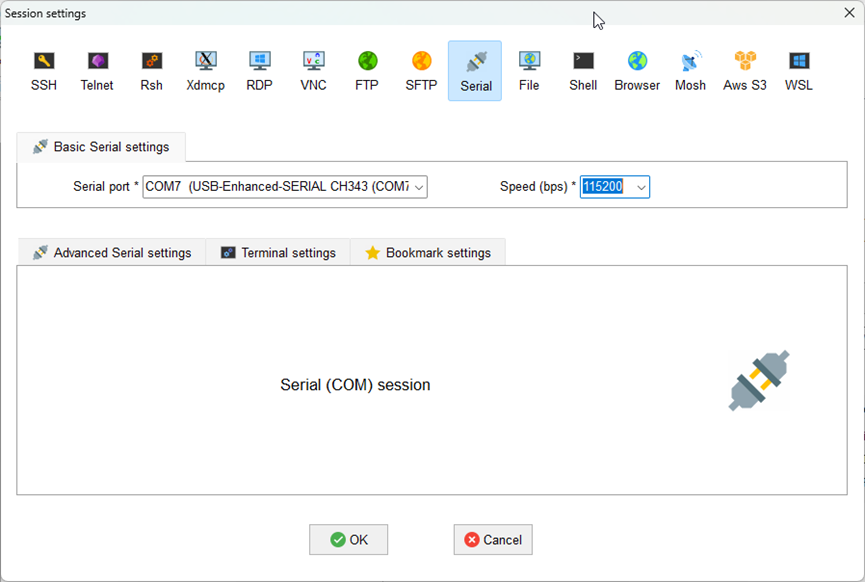Viewport: 865px width, 582px height.
Task: Open the Speed (bps) dropdown
Action: pyautogui.click(x=640, y=187)
